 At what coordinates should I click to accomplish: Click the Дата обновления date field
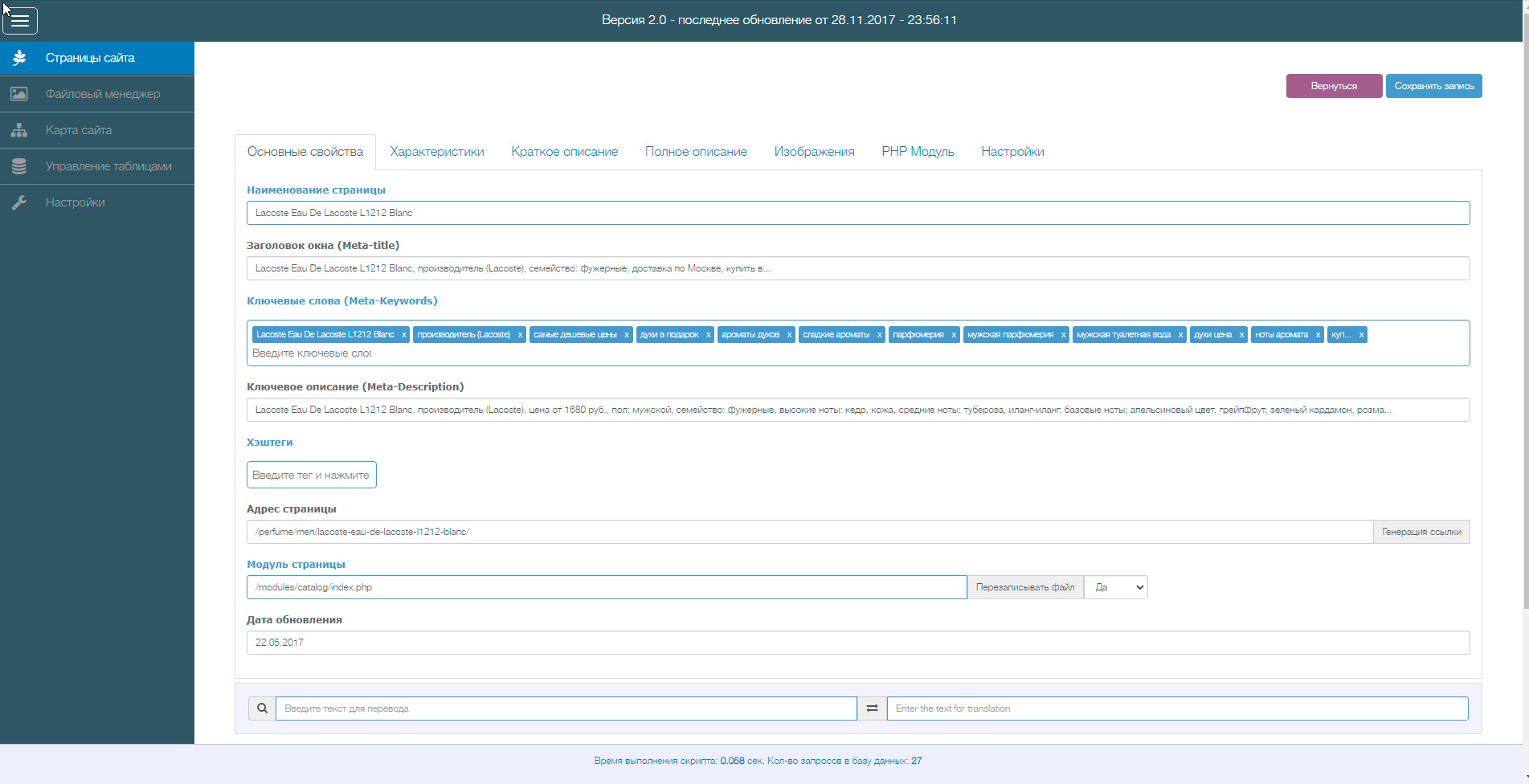(x=858, y=643)
